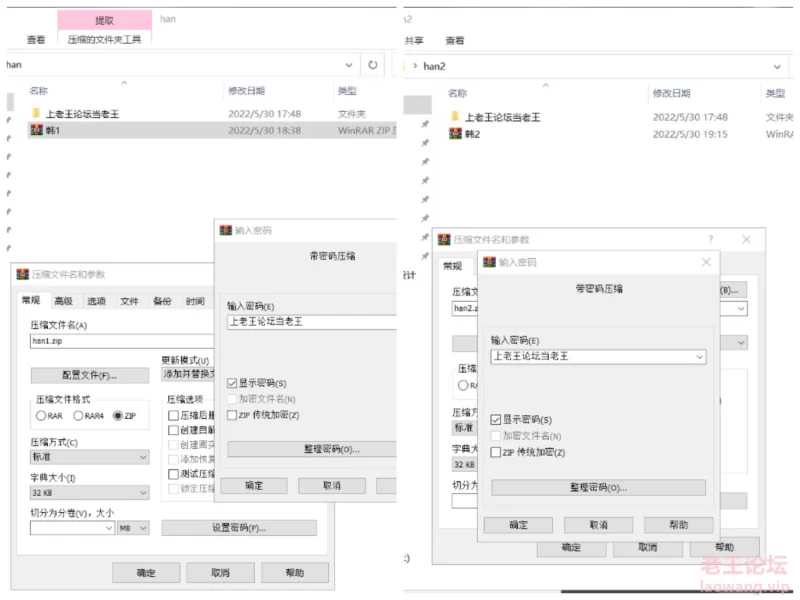Open the 字典大小 32 KB dropdown on the left
Viewport: 800px width, 600px height.
[90, 493]
